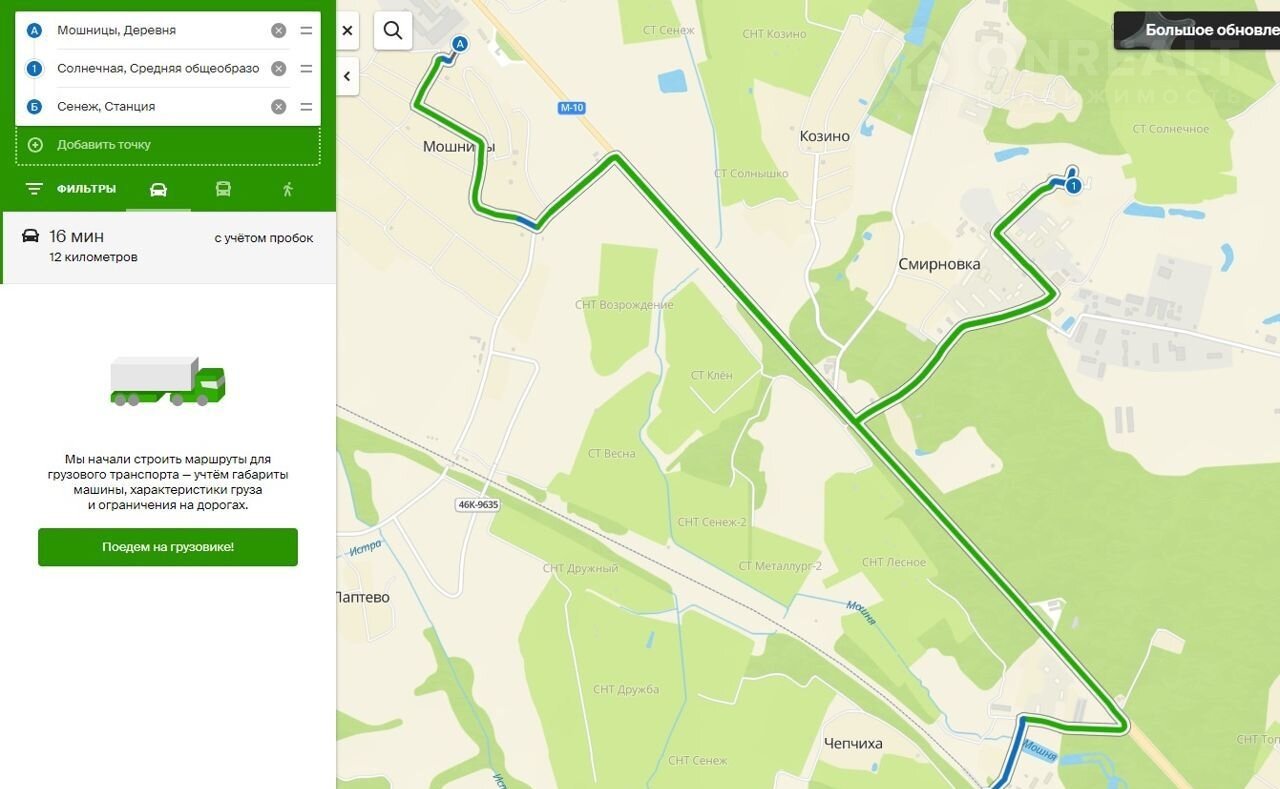1280x789 pixels.
Task: Select the car route mode tab
Action: [158, 189]
